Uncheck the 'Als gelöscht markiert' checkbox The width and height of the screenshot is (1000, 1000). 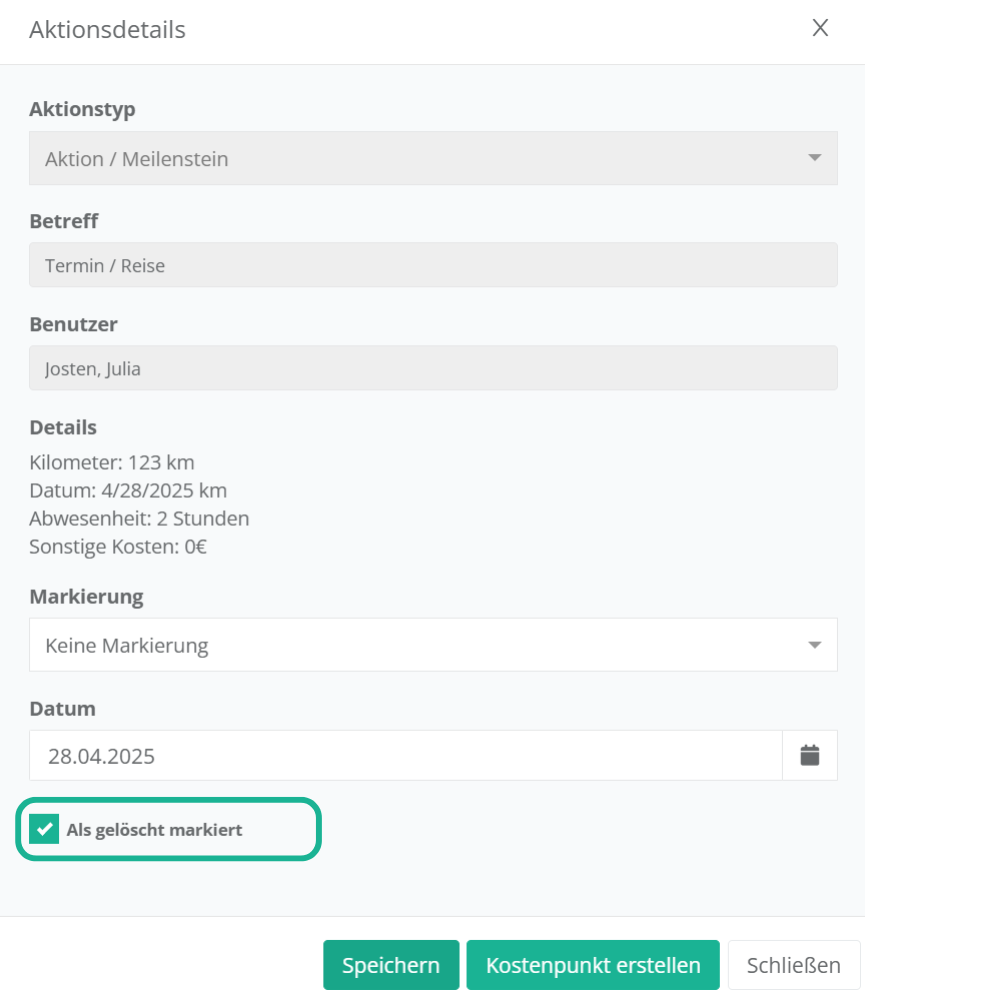[x=45, y=829]
